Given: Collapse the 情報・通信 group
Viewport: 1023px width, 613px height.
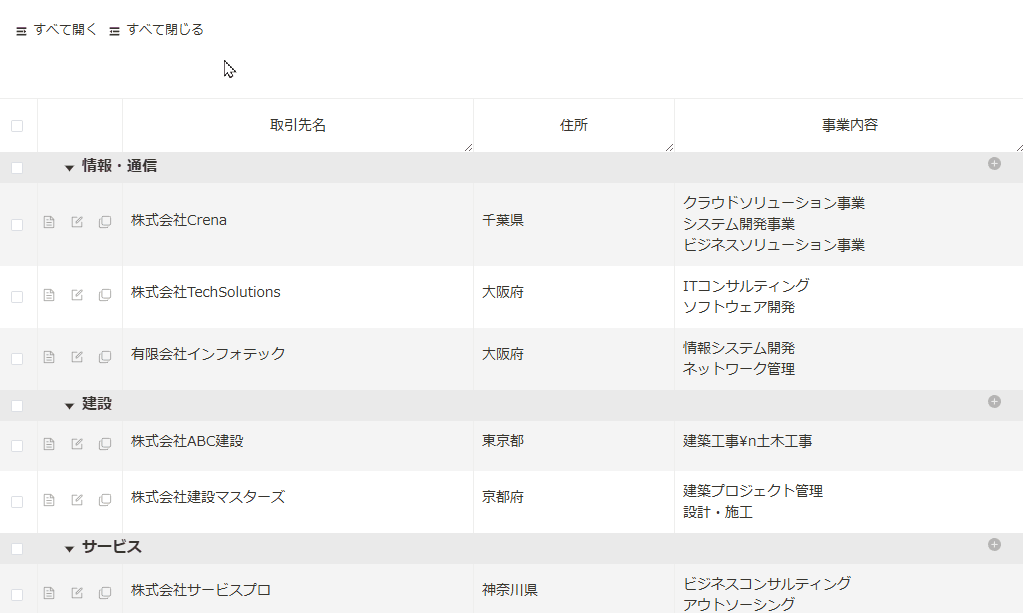Looking at the screenshot, I should click(69, 168).
